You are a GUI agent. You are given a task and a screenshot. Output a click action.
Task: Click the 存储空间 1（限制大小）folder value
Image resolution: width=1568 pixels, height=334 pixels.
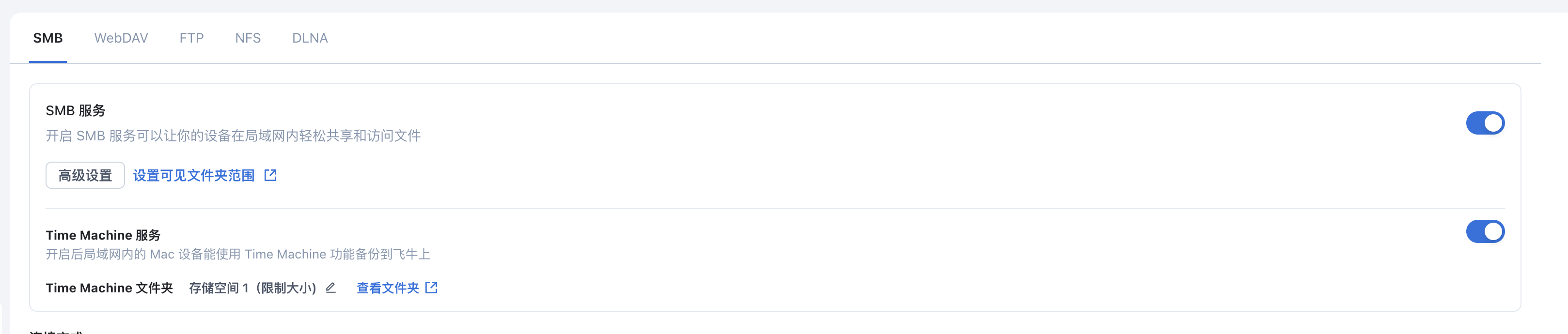pyautogui.click(x=252, y=287)
